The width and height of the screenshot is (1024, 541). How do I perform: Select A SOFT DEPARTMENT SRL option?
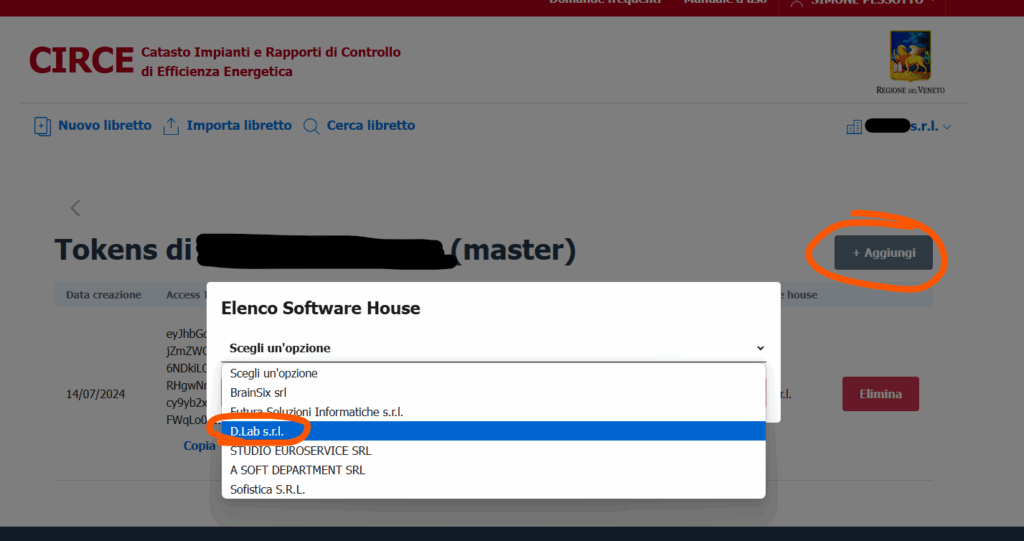click(x=494, y=470)
